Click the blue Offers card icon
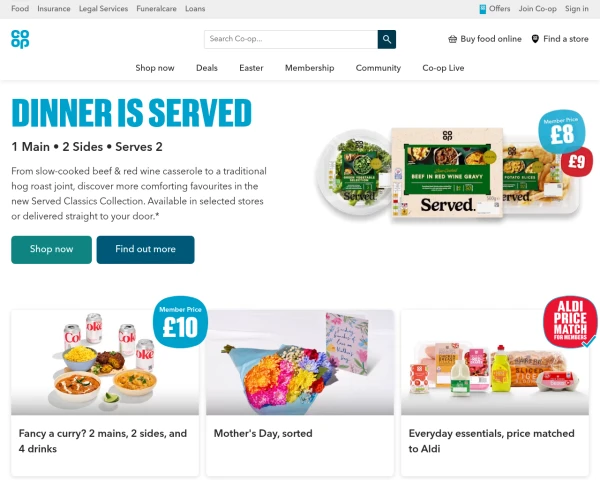The width and height of the screenshot is (600, 480). click(x=483, y=9)
